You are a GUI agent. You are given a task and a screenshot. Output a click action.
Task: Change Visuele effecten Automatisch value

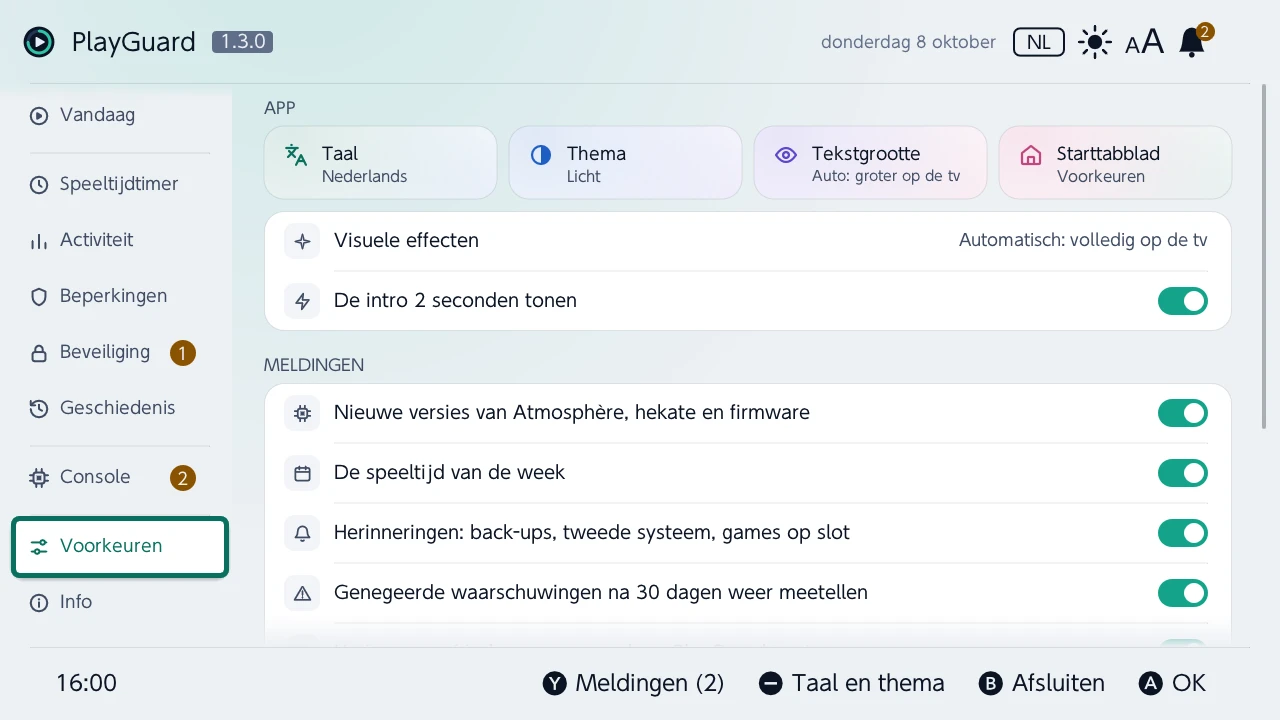1083,240
